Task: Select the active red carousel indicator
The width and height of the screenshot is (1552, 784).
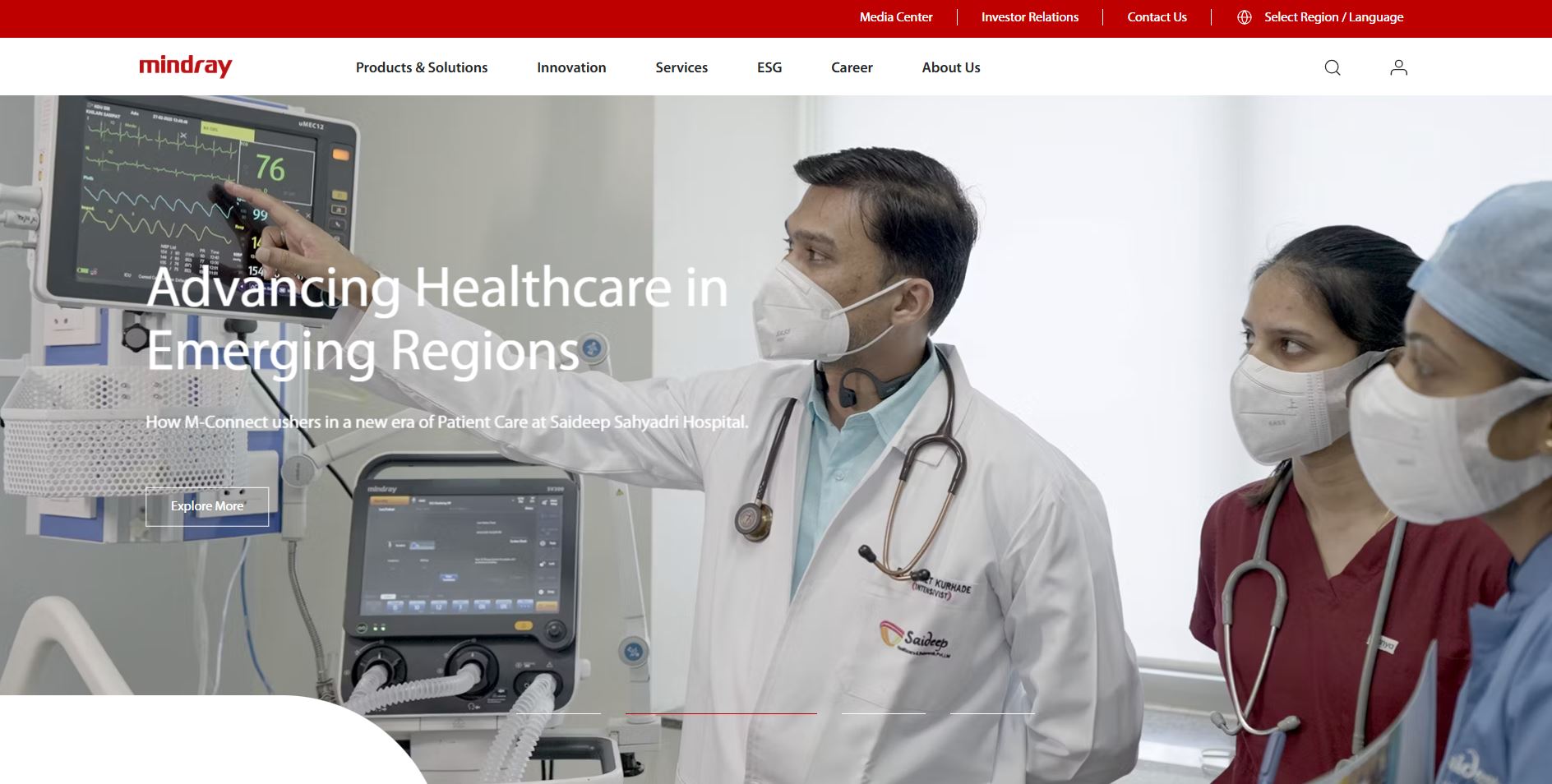Action: [721, 713]
